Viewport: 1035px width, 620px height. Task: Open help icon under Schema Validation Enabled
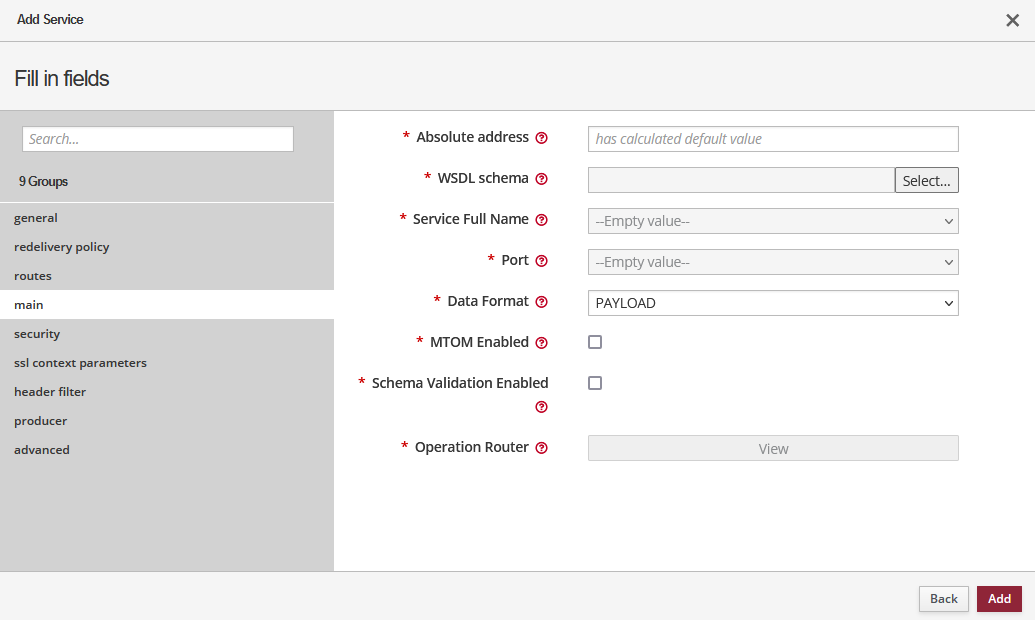point(542,407)
